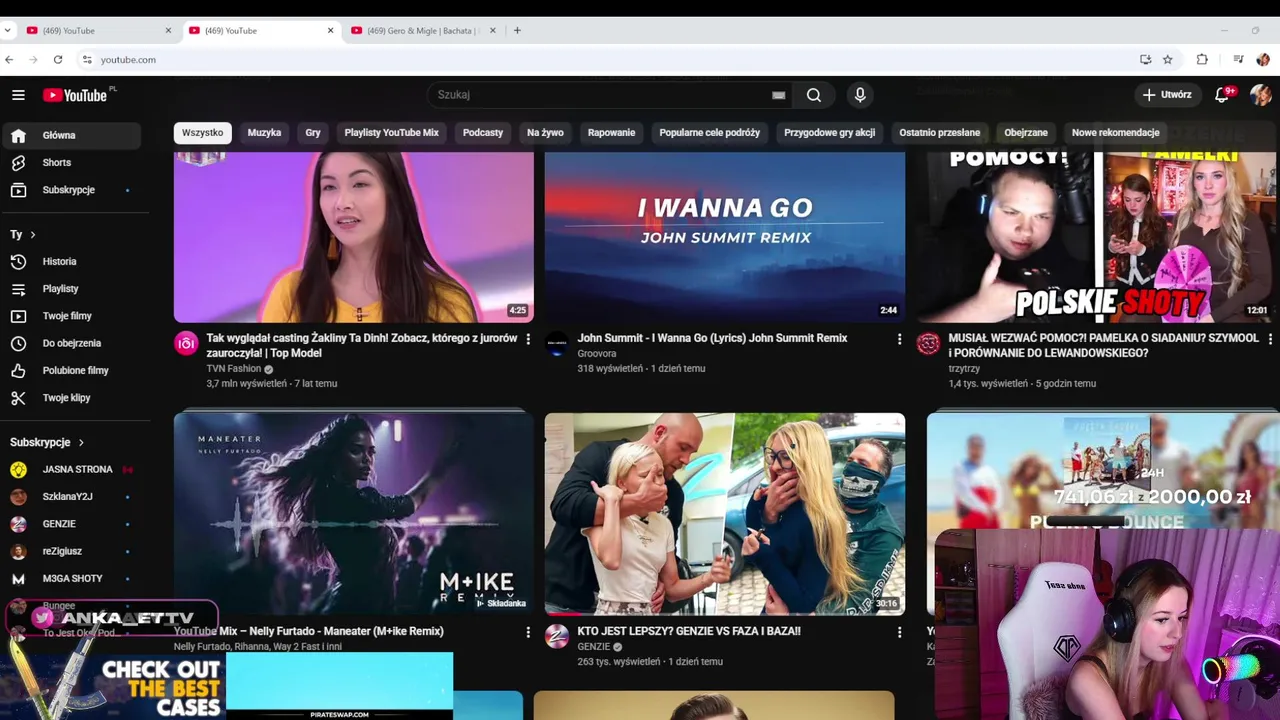The image size is (1280, 720).
Task: Select the Podcasty filter chip
Action: click(x=483, y=132)
